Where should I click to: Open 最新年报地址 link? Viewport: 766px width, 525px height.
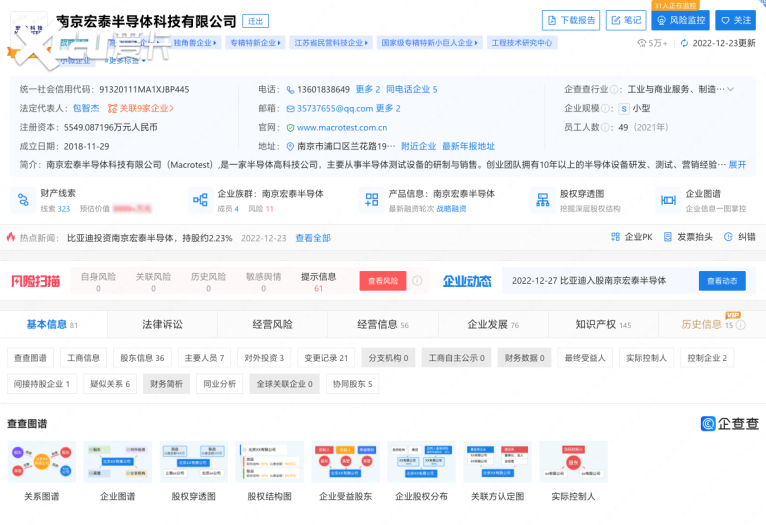click(468, 146)
